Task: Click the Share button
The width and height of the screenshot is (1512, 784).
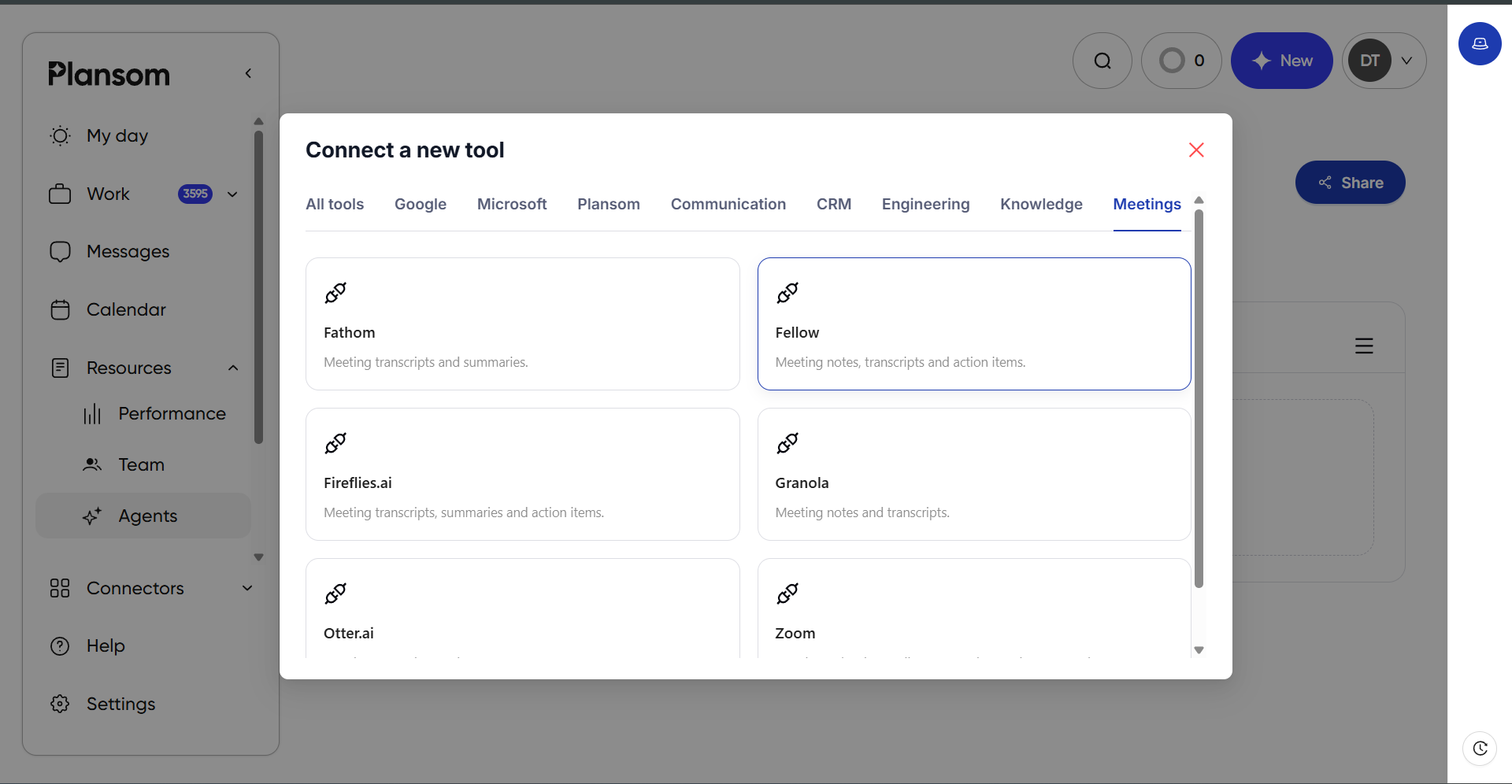Action: click(1350, 183)
